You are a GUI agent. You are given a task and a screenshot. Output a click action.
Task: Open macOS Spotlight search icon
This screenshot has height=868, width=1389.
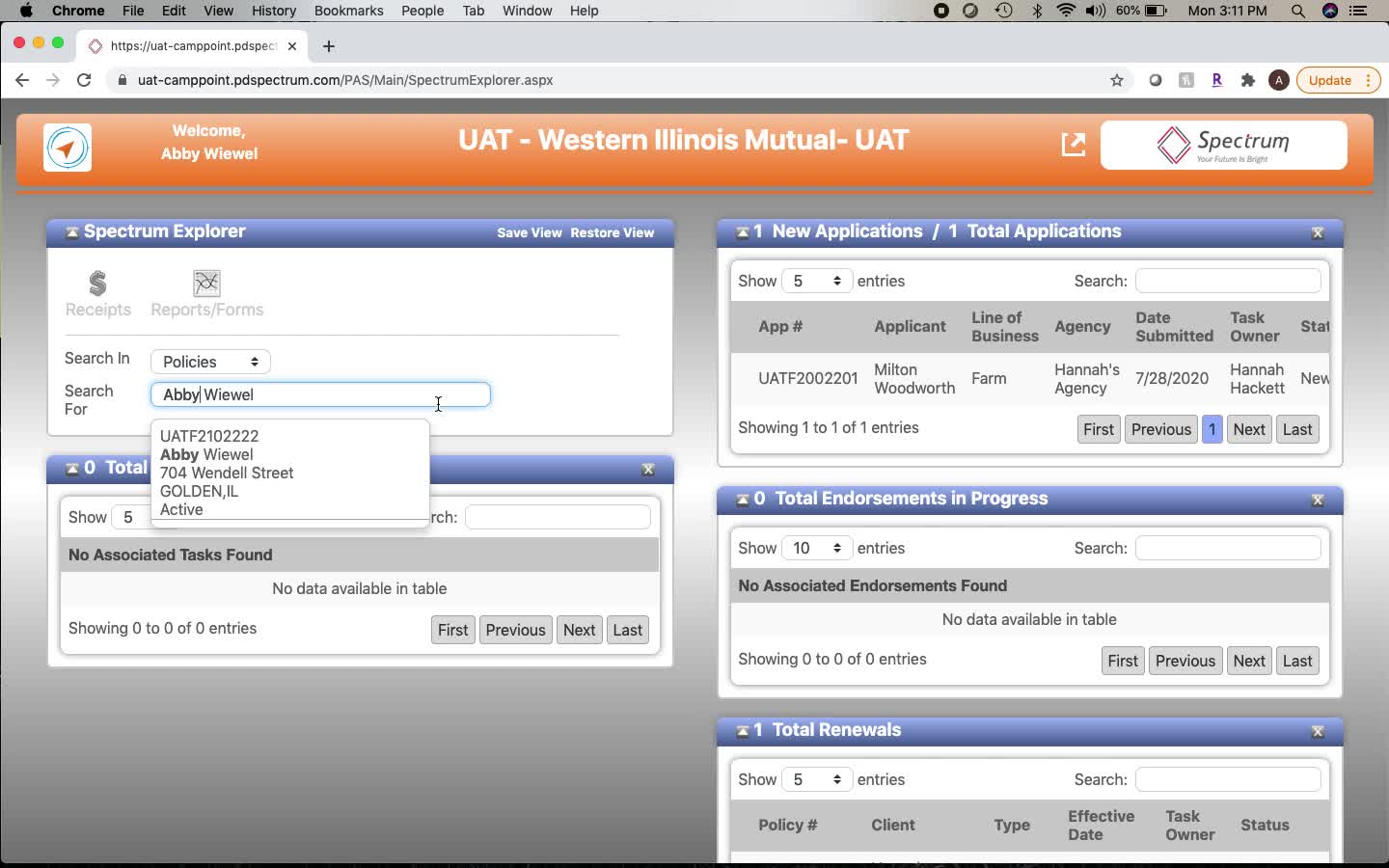[1298, 11]
